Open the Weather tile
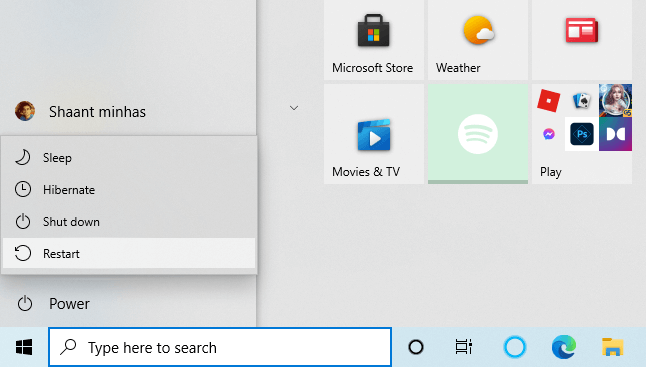The width and height of the screenshot is (646, 367). point(478,40)
